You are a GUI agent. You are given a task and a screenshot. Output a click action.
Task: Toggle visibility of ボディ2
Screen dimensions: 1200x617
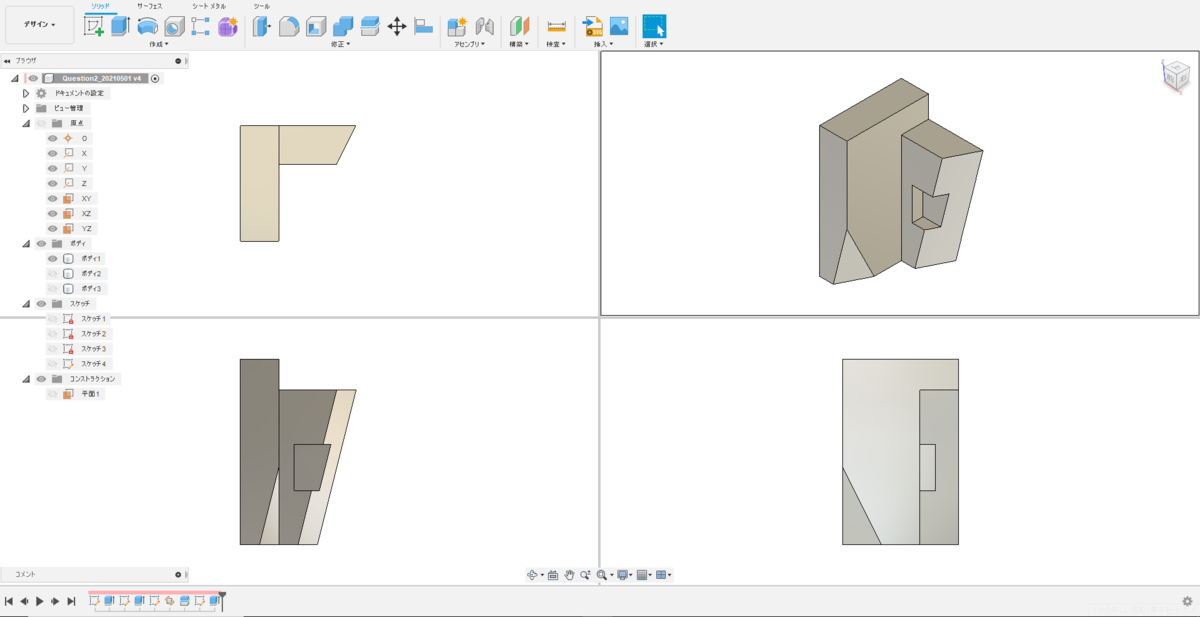53,273
